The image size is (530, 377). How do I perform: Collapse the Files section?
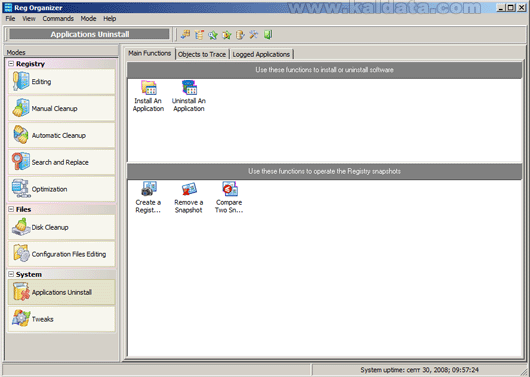pyautogui.click(x=11, y=209)
